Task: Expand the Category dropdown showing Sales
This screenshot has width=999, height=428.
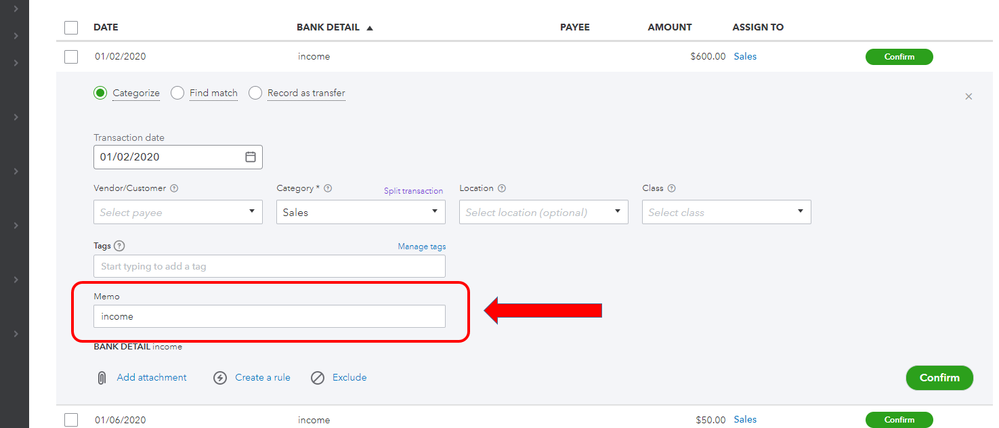Action: pos(360,212)
